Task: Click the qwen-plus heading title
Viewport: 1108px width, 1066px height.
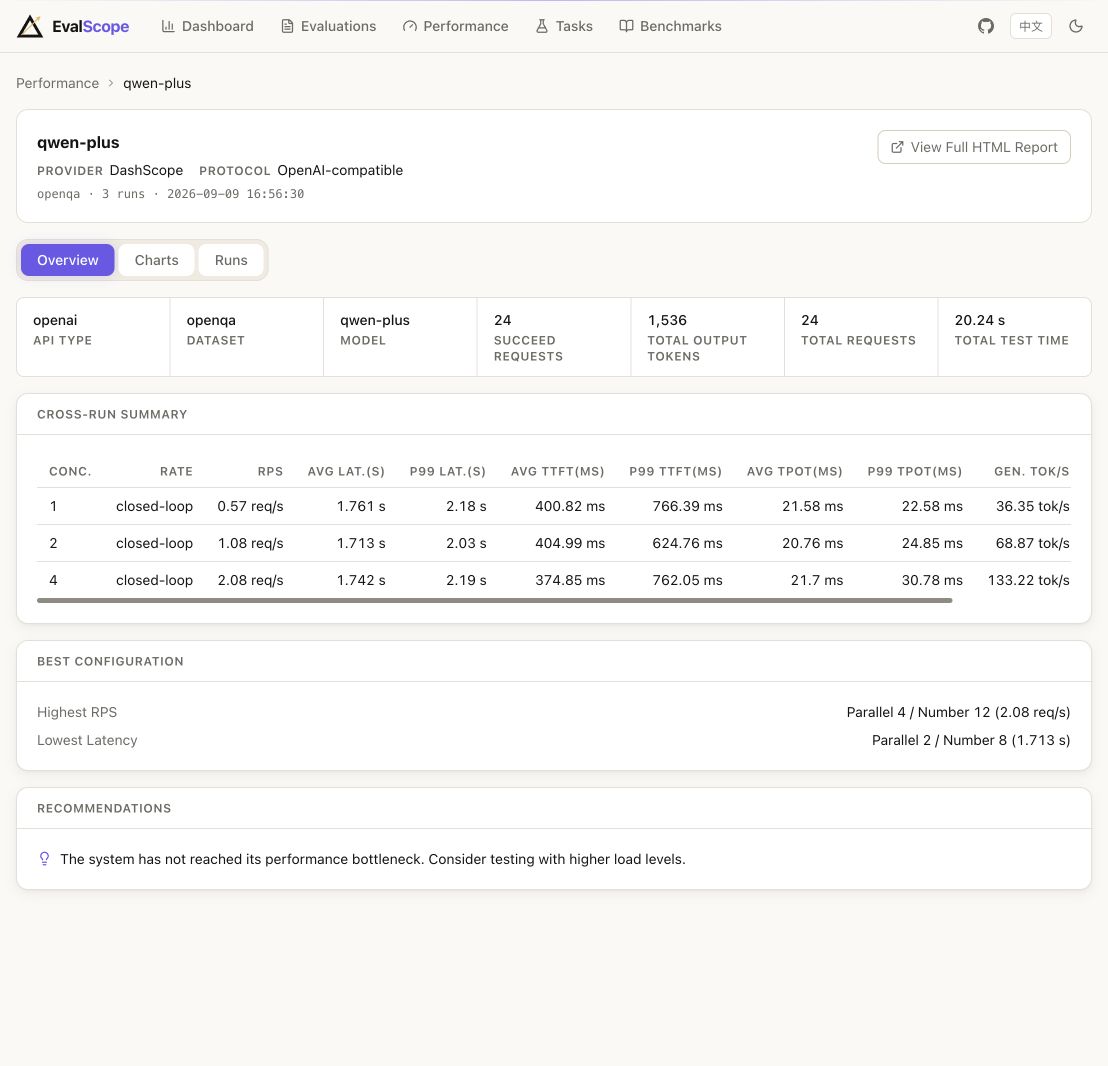Action: 78,142
